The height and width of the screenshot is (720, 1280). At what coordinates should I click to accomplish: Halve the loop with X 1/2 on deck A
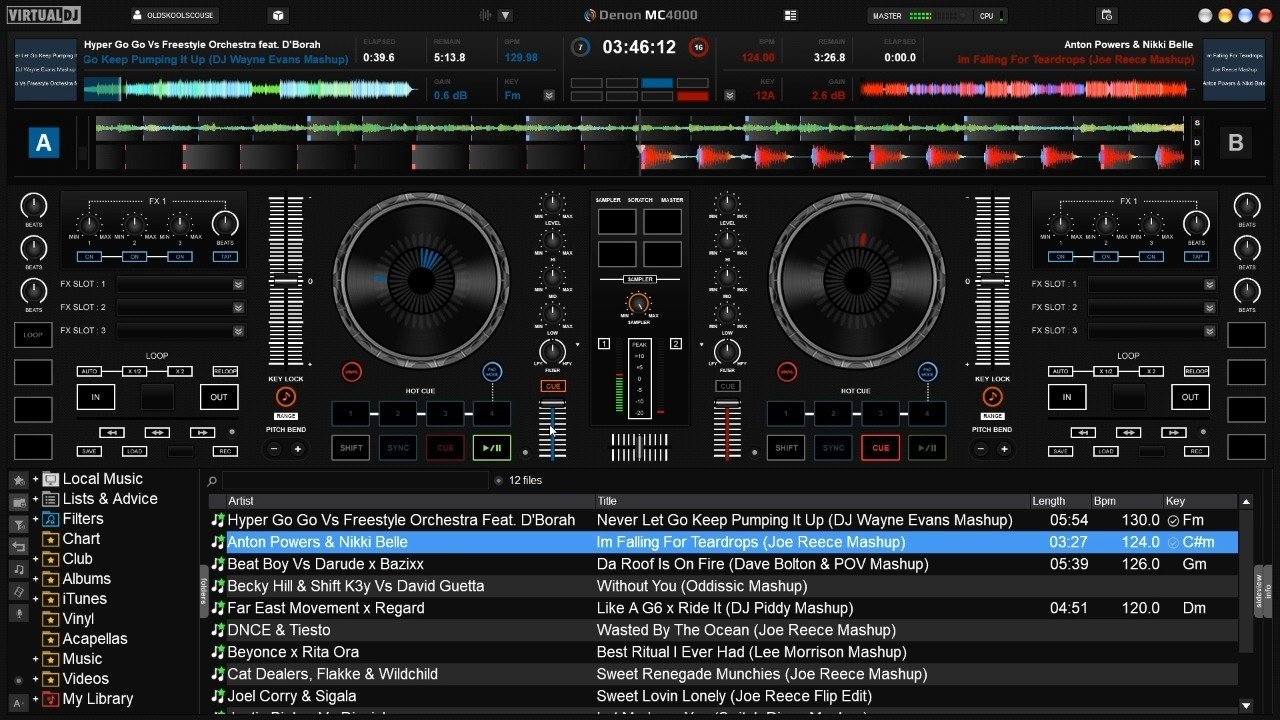tap(134, 371)
